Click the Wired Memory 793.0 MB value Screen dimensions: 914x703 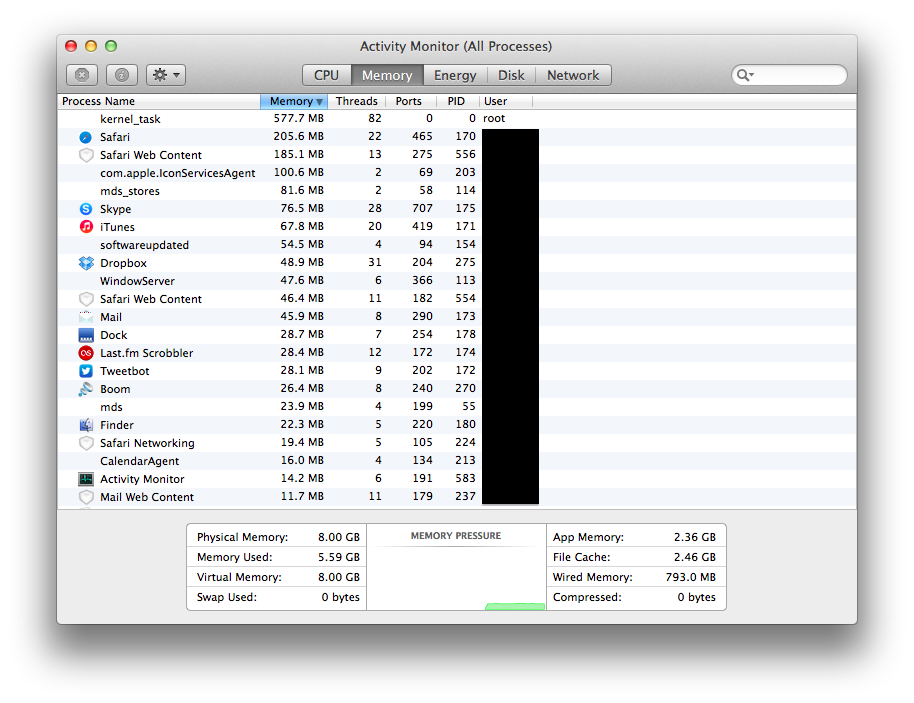[691, 577]
